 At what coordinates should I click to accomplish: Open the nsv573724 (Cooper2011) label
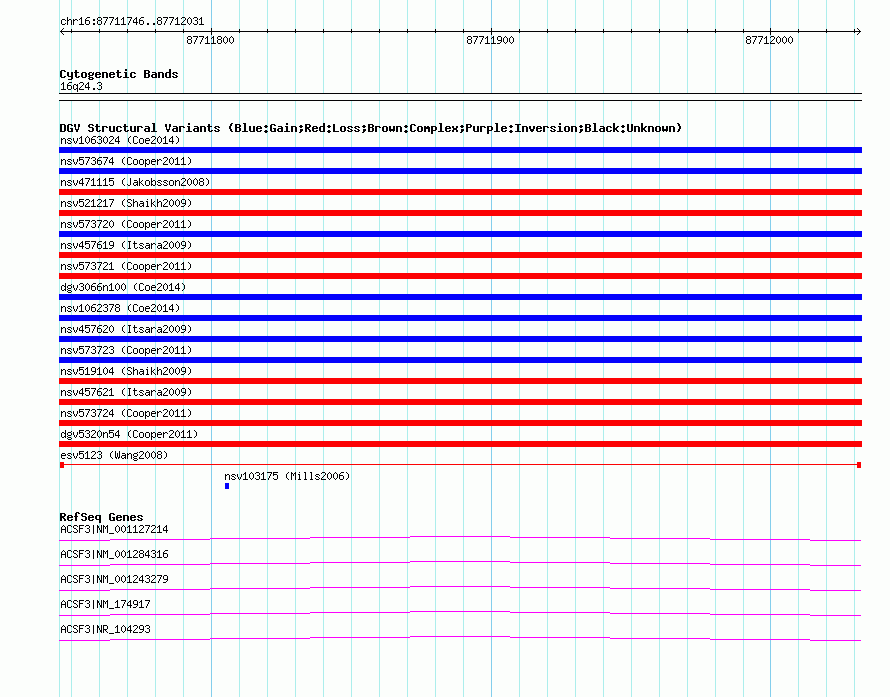tap(126, 413)
